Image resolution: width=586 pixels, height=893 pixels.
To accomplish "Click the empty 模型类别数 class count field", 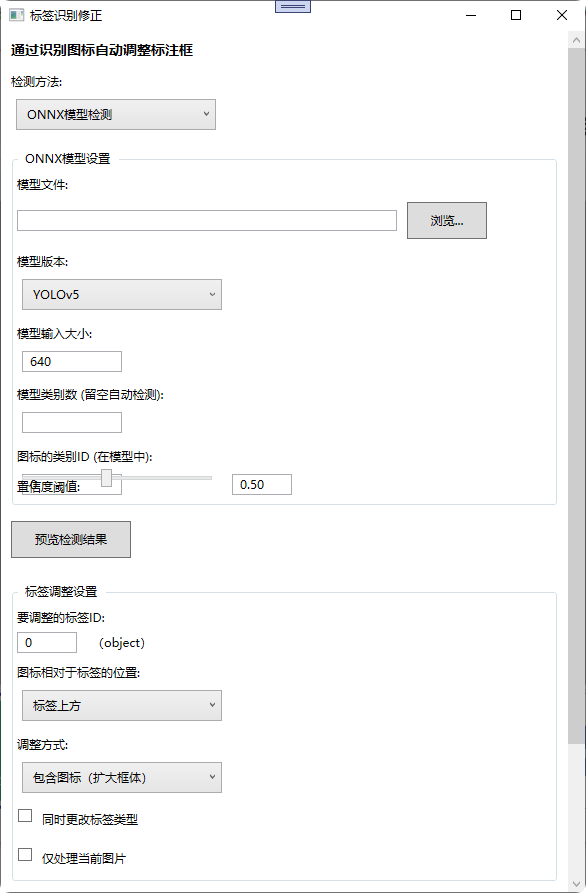I will pyautogui.click(x=71, y=422).
